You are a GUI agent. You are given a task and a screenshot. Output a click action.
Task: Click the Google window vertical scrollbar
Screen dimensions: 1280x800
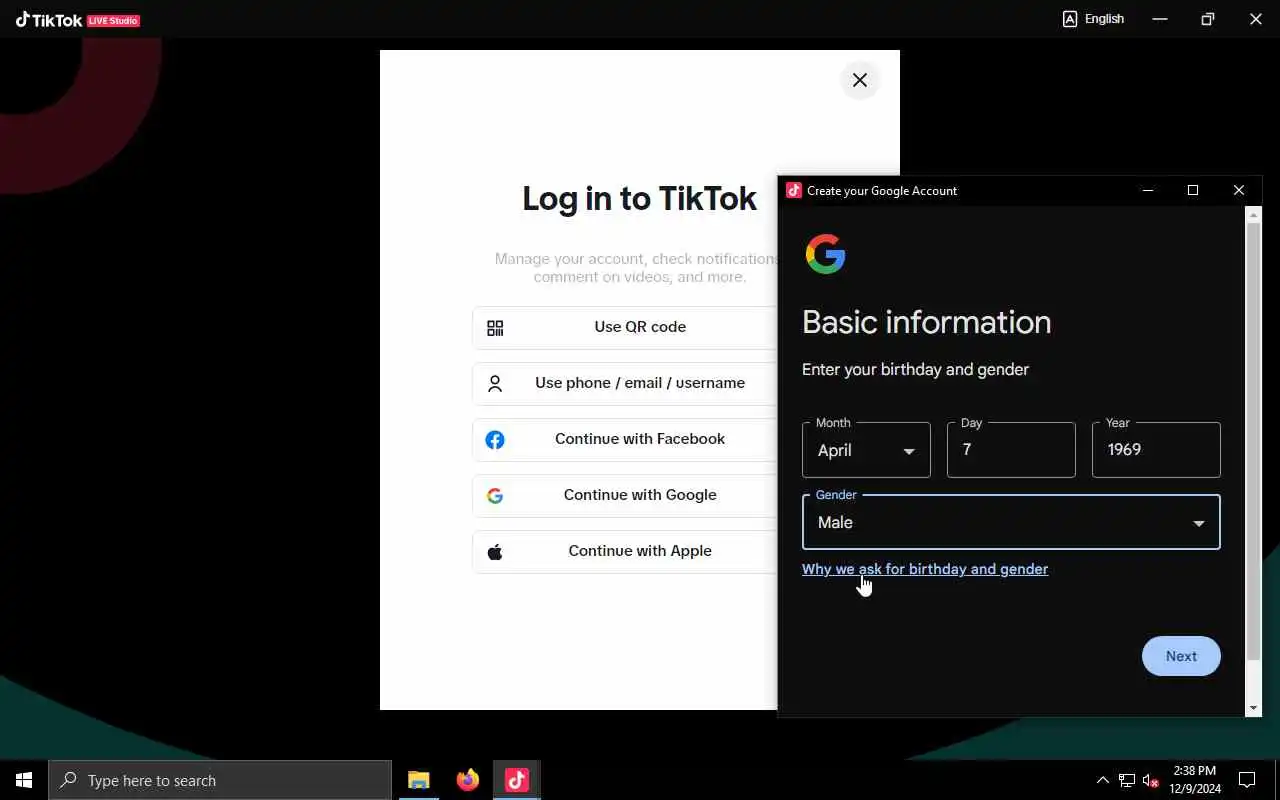tap(1254, 441)
